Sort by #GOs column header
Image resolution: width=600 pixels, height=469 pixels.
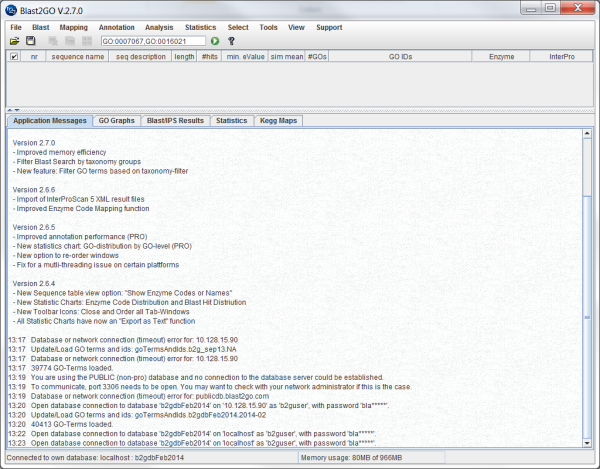[317, 57]
